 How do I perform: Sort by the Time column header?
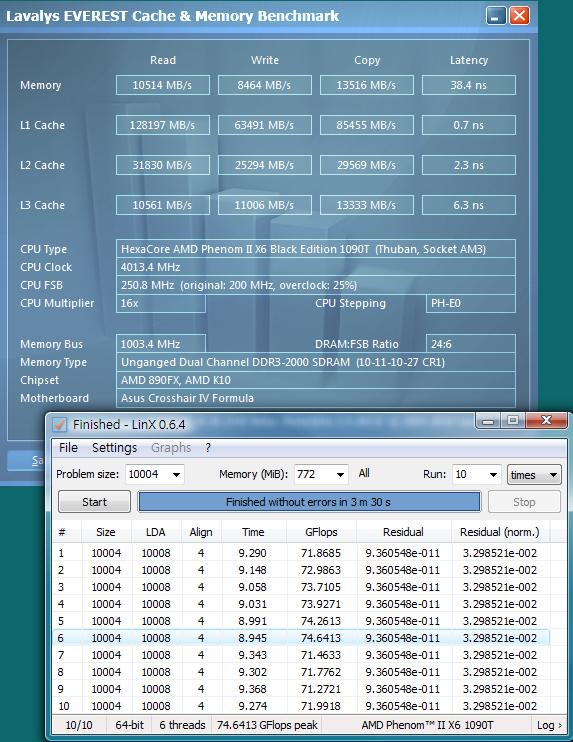click(x=253, y=532)
